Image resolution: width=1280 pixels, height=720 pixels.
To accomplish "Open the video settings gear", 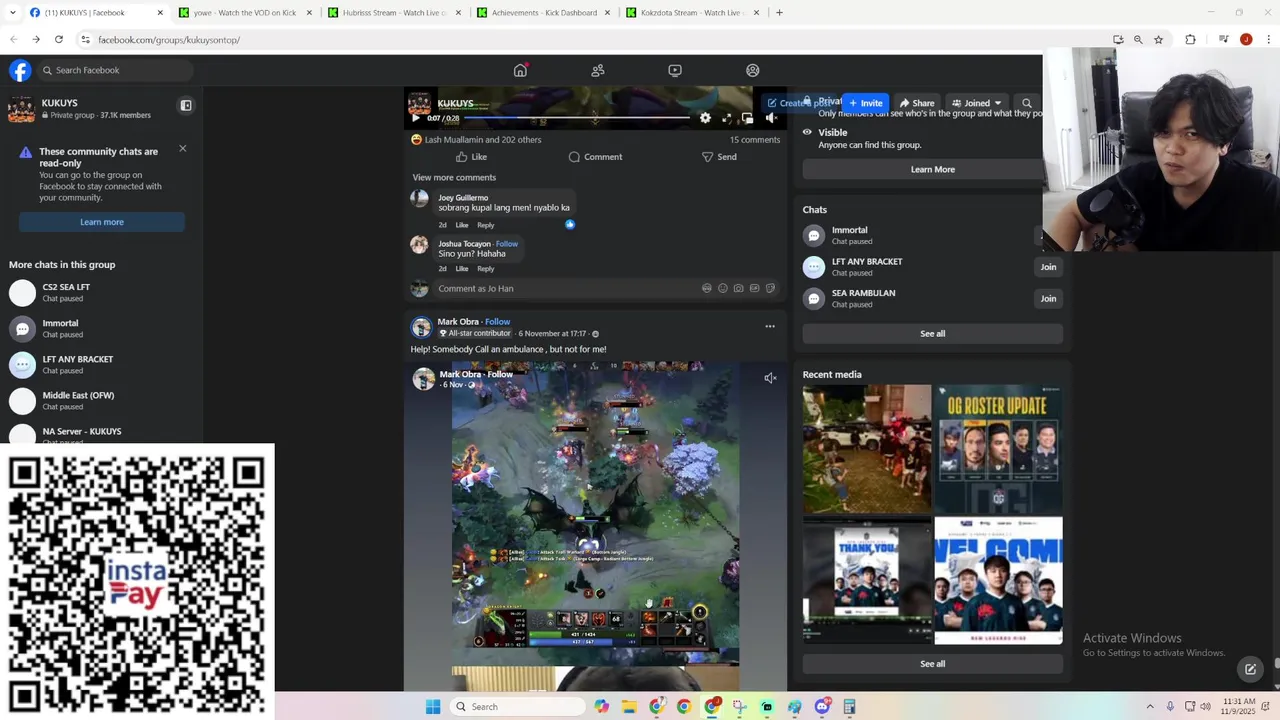I will pos(705,118).
